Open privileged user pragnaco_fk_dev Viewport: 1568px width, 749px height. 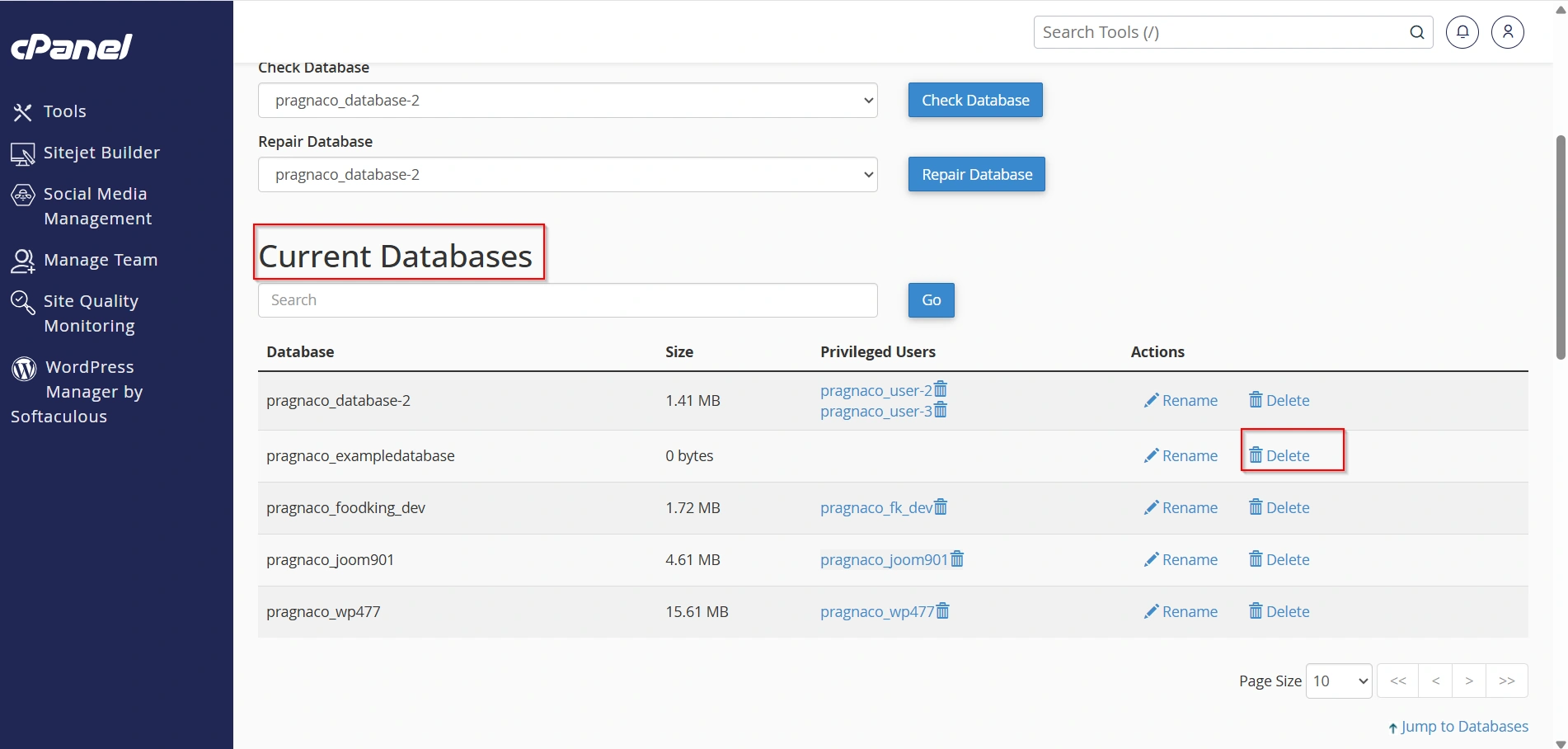[x=876, y=507]
